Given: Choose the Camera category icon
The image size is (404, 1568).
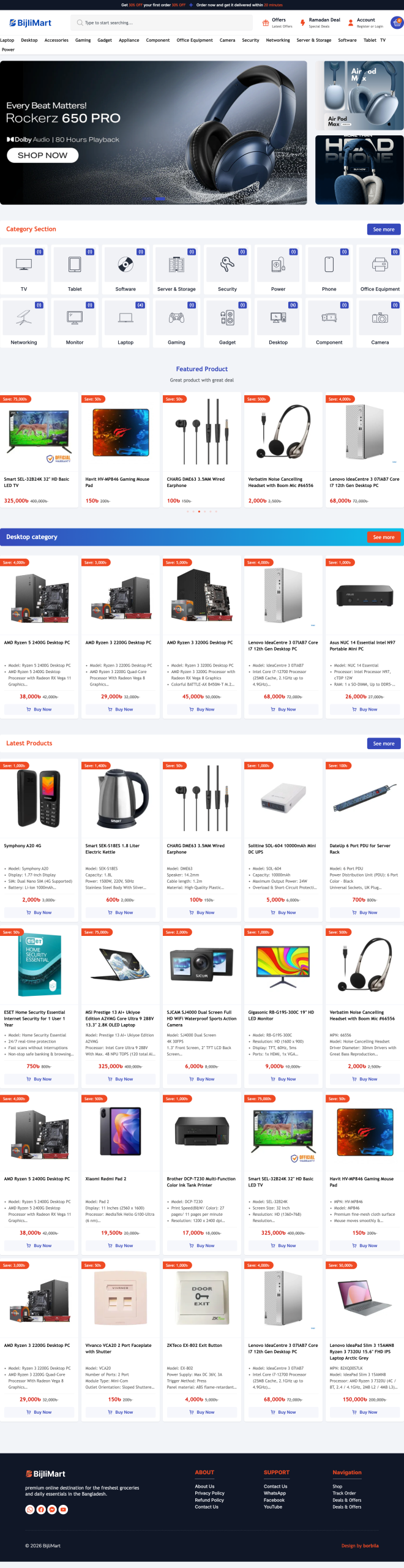Looking at the screenshot, I should pos(380,318).
